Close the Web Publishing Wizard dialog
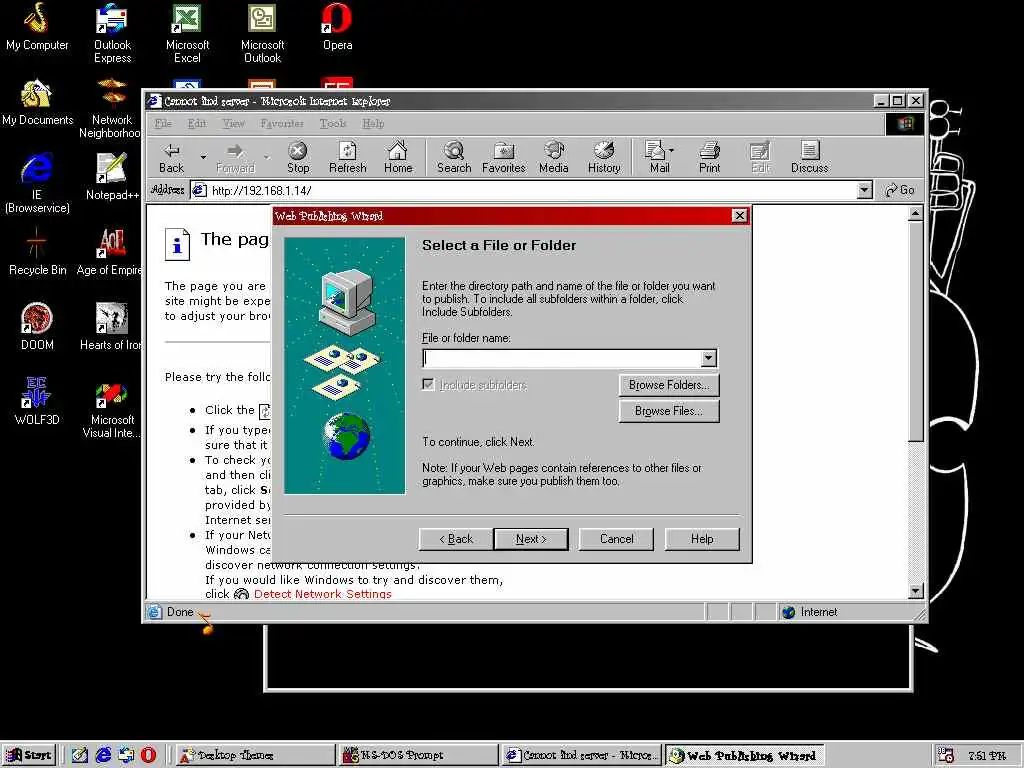The height and width of the screenshot is (768, 1024). point(739,216)
